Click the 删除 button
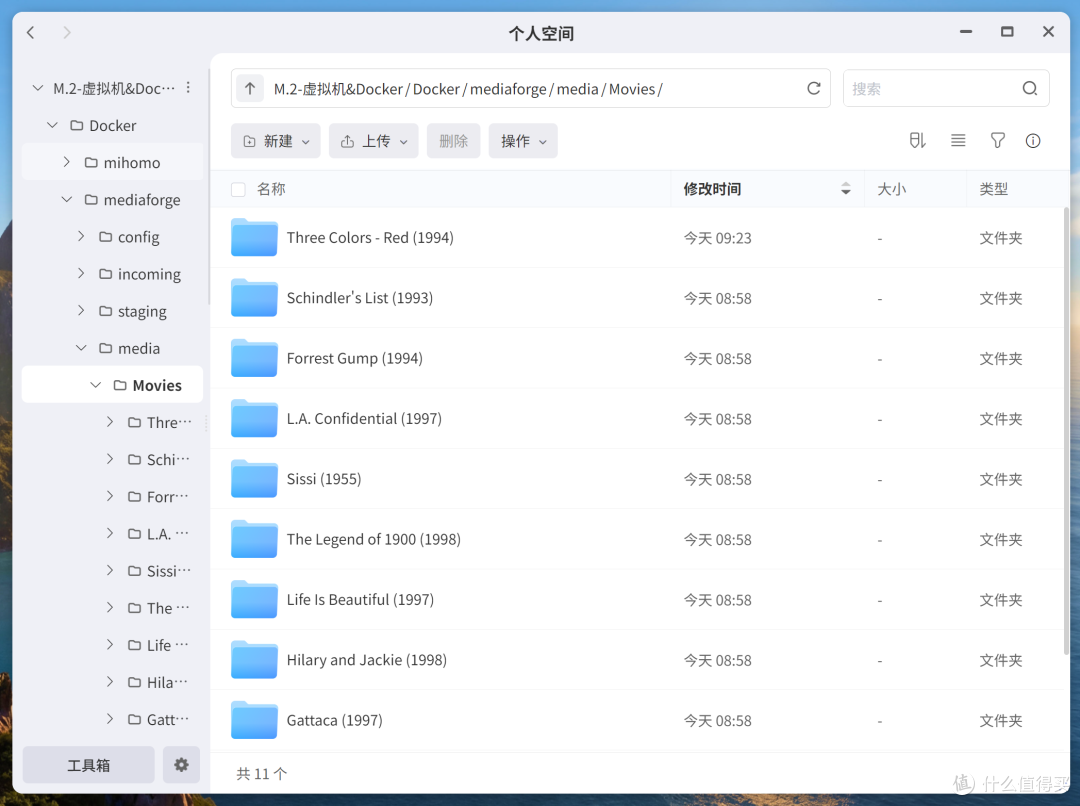Viewport: 1080px width, 806px height. tap(453, 141)
